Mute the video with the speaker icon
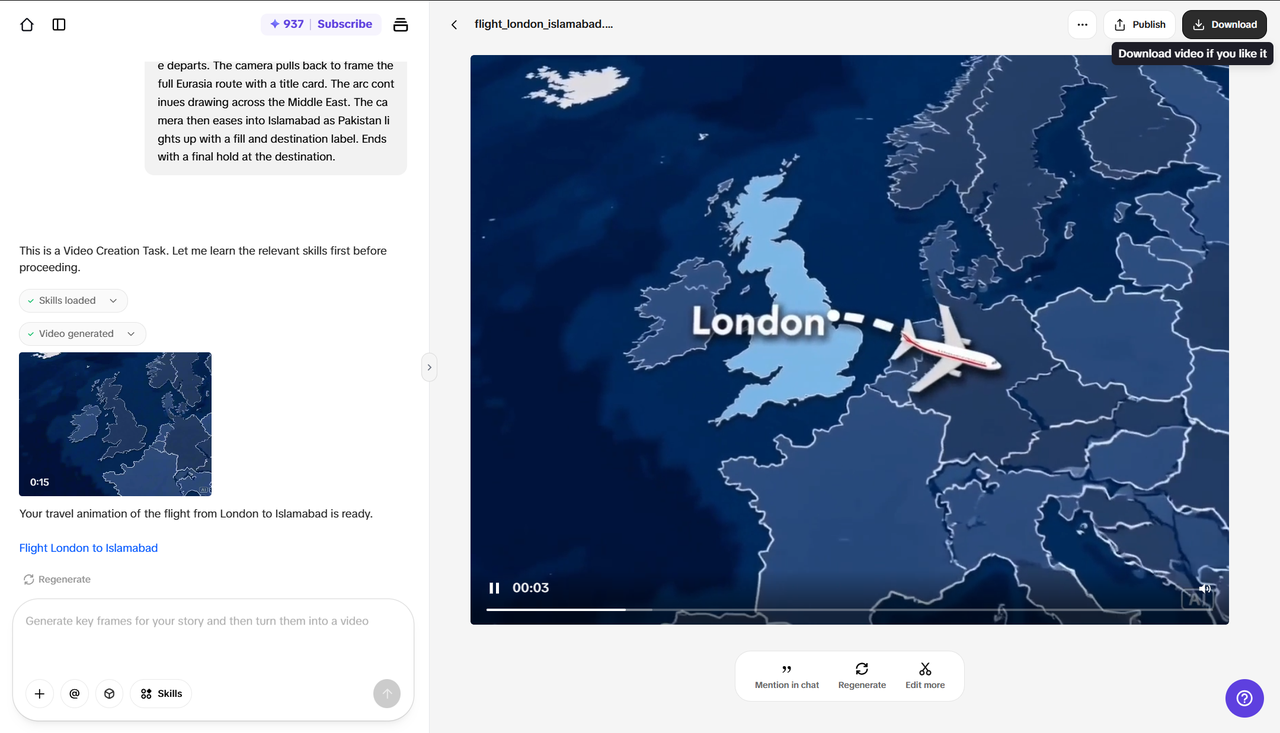 1205,589
